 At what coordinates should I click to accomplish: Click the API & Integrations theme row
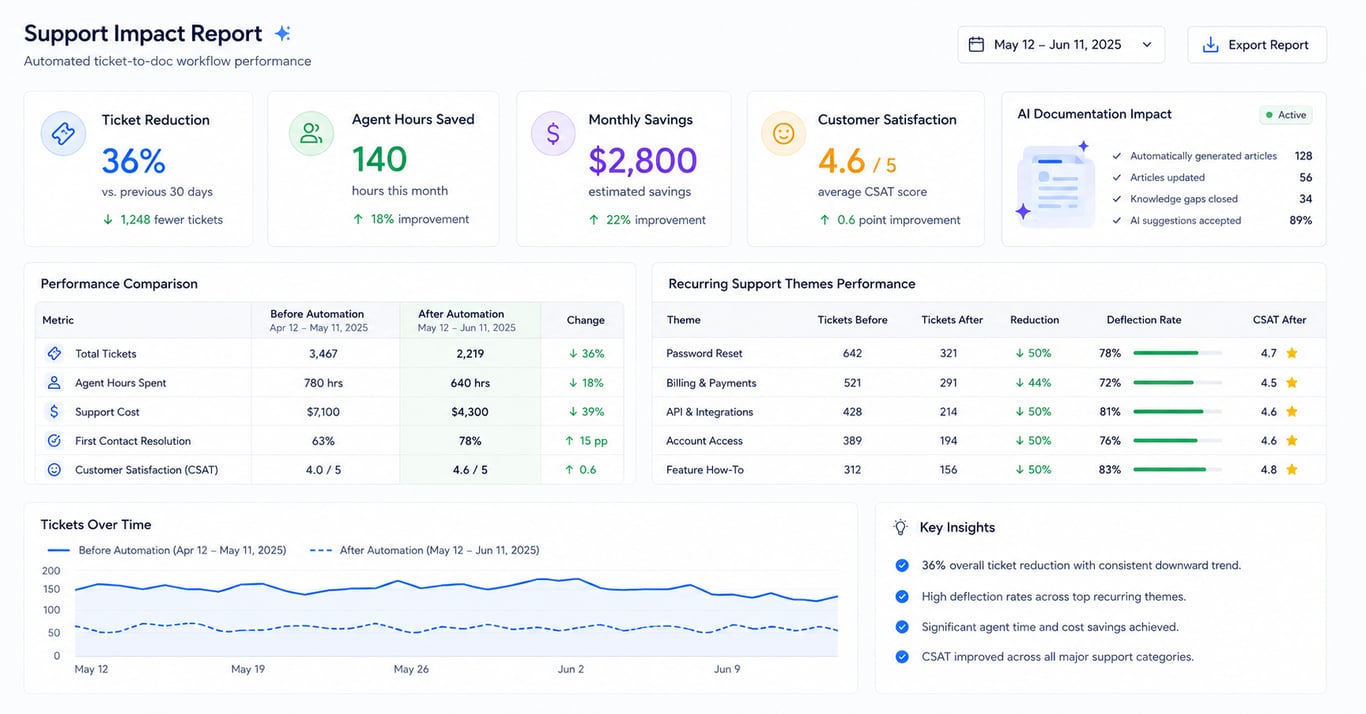(988, 412)
